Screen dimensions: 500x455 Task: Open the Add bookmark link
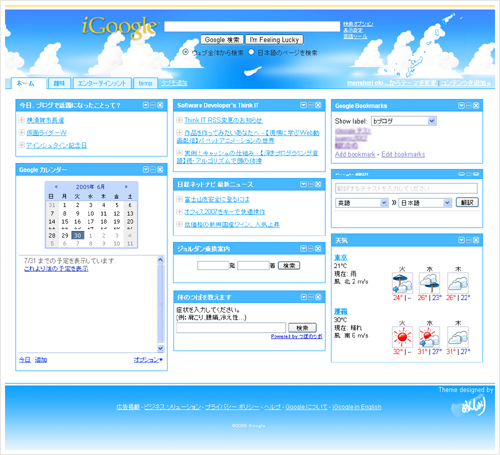point(355,154)
